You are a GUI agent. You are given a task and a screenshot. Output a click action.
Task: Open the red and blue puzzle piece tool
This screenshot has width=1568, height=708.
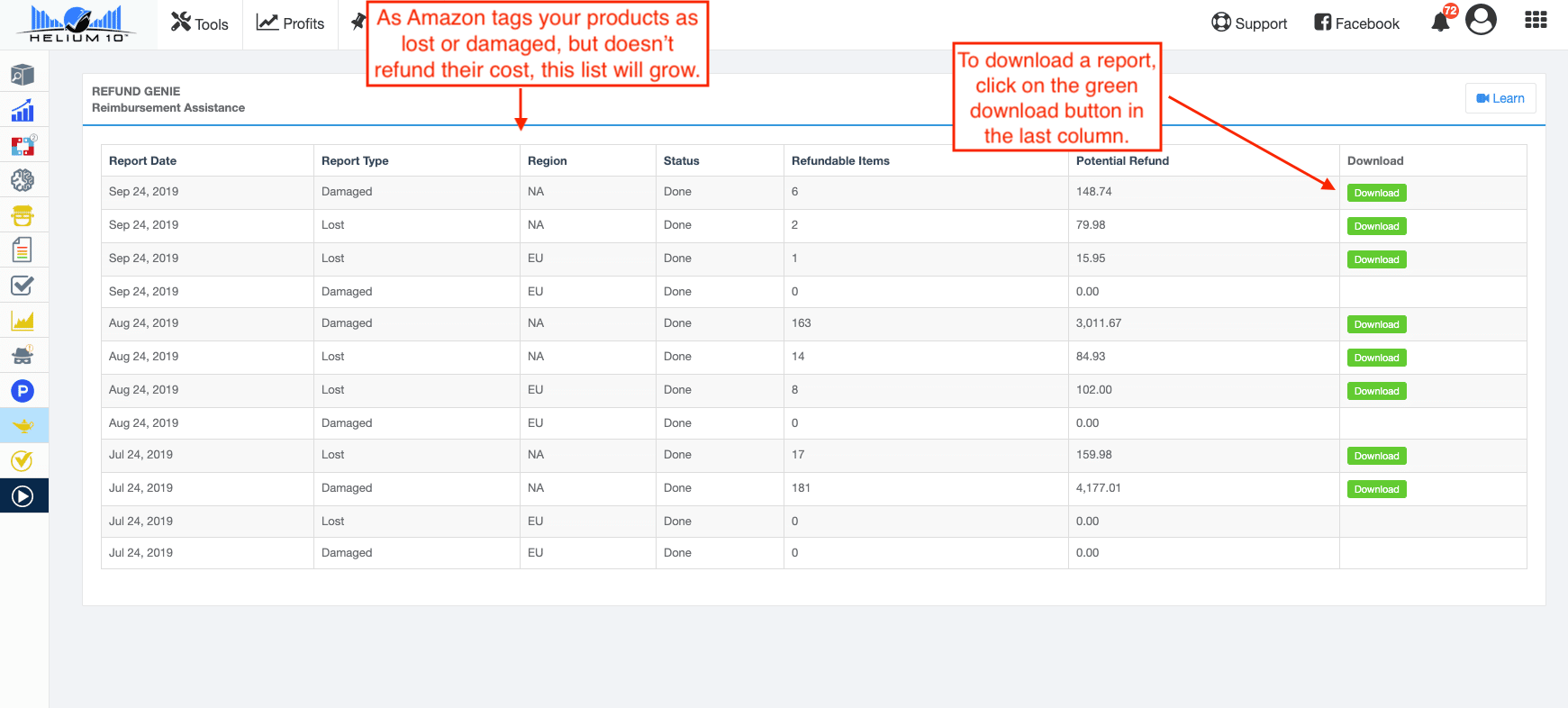(23, 145)
